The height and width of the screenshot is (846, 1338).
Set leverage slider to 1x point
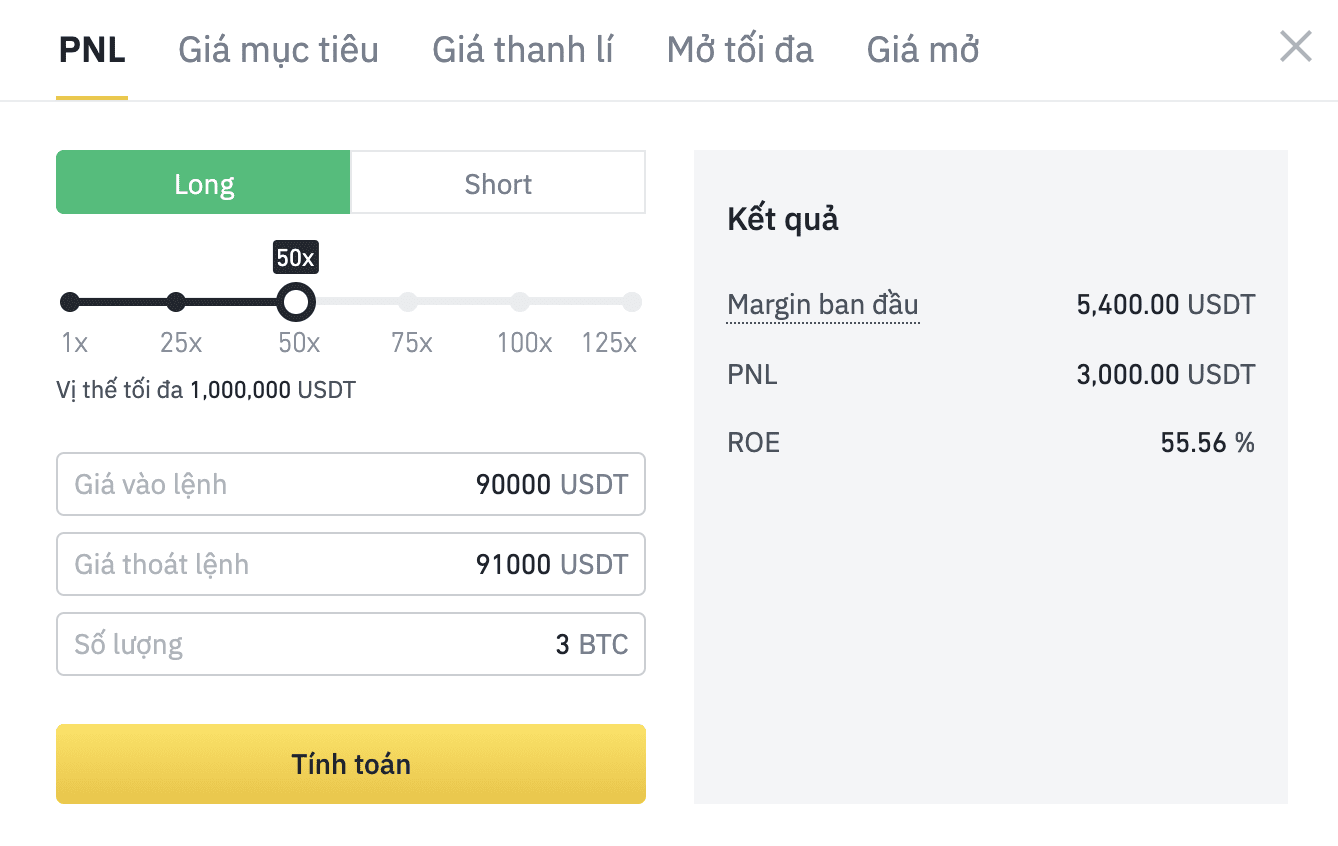point(70,302)
